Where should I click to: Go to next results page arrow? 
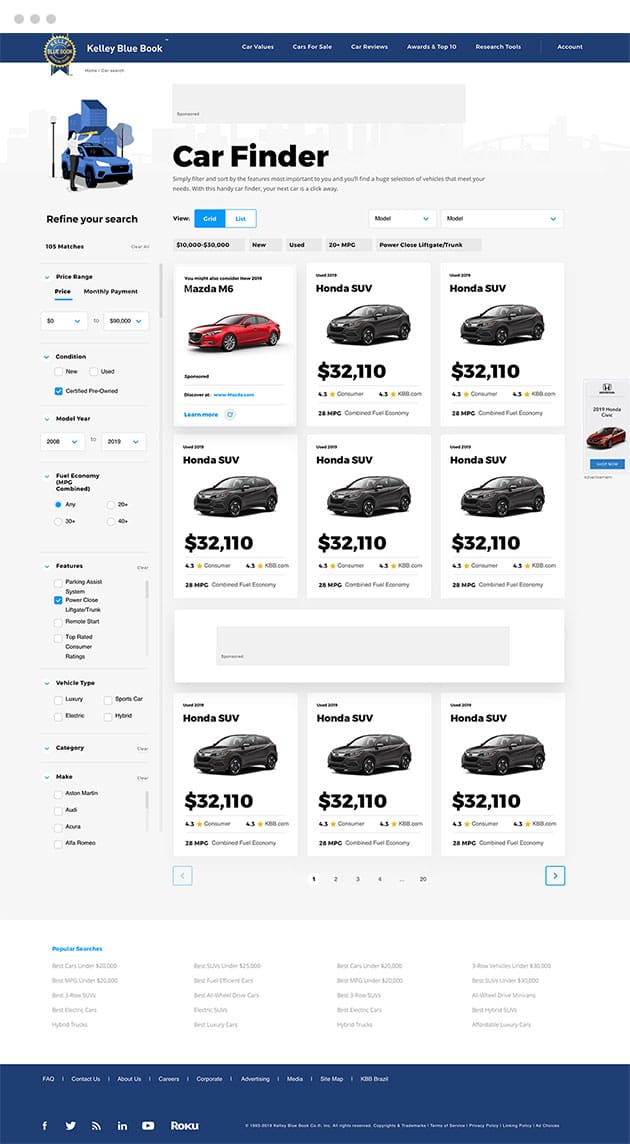(555, 876)
